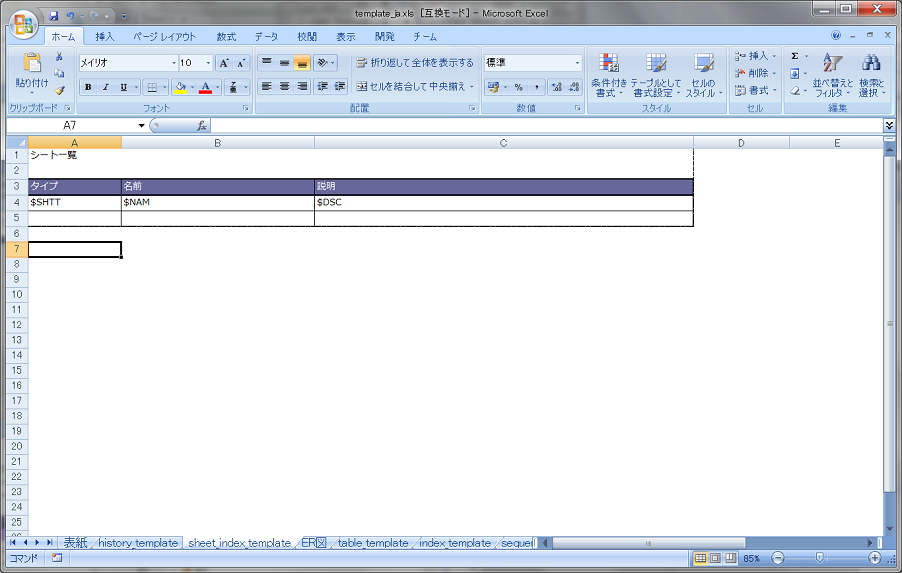Apply yellow fill color swatch

point(180,87)
